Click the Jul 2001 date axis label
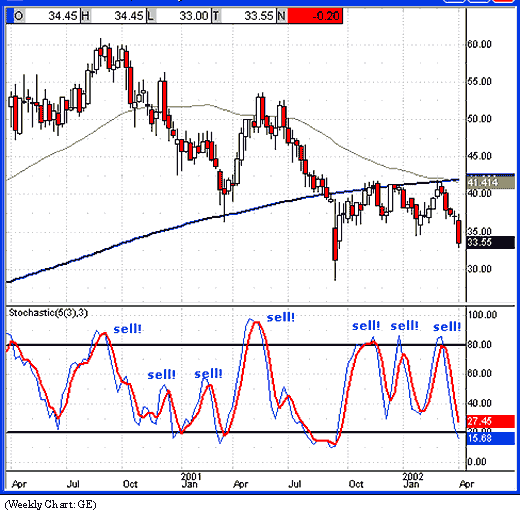 click(295, 484)
